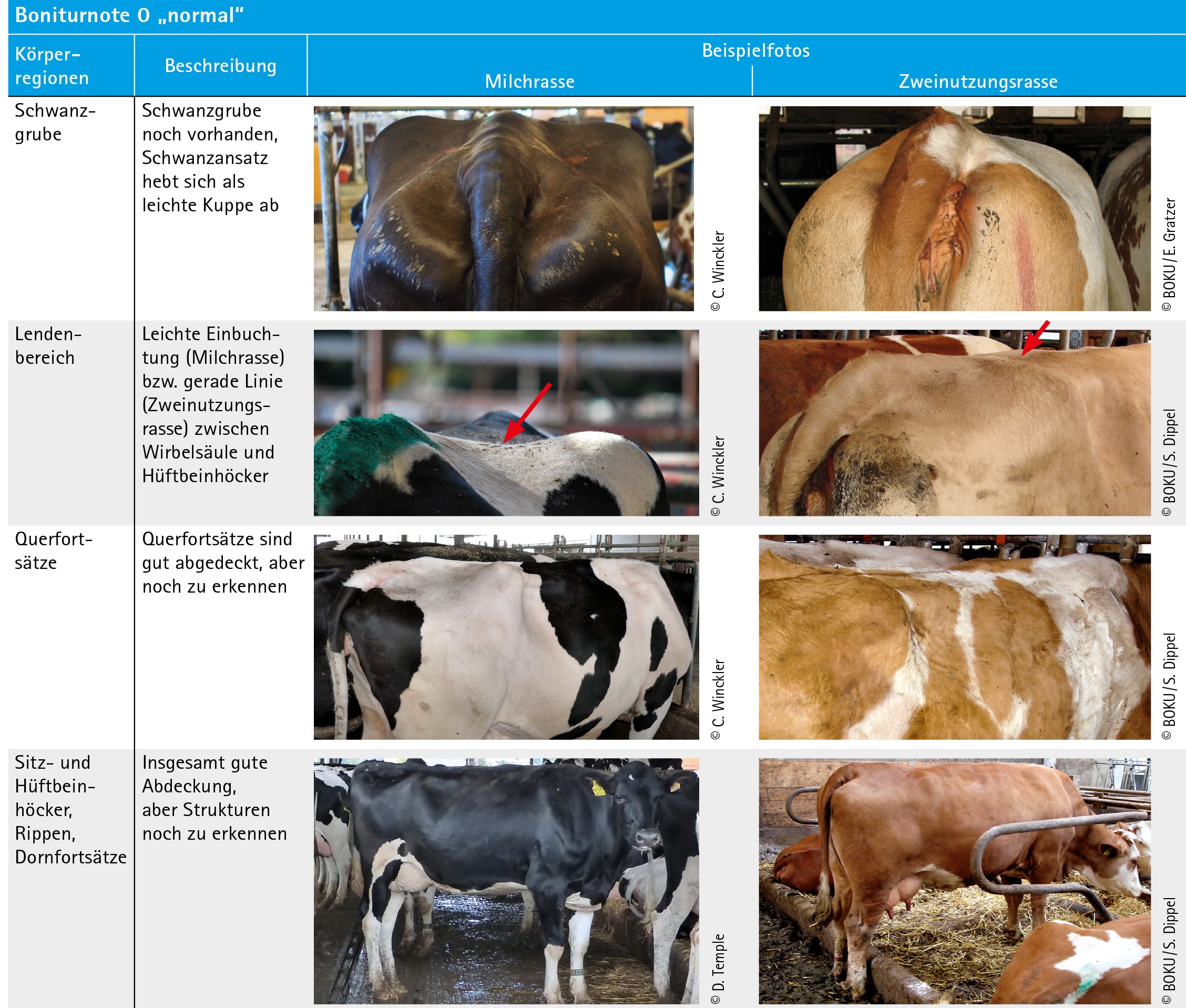Click the black Holstein cow full-body photo

click(506, 881)
